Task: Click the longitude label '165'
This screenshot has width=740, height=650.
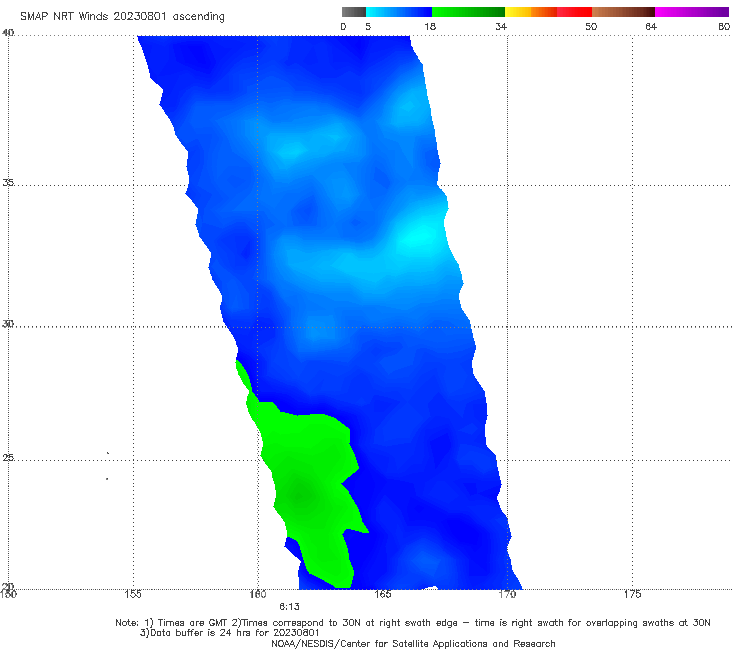Action: pos(382,594)
